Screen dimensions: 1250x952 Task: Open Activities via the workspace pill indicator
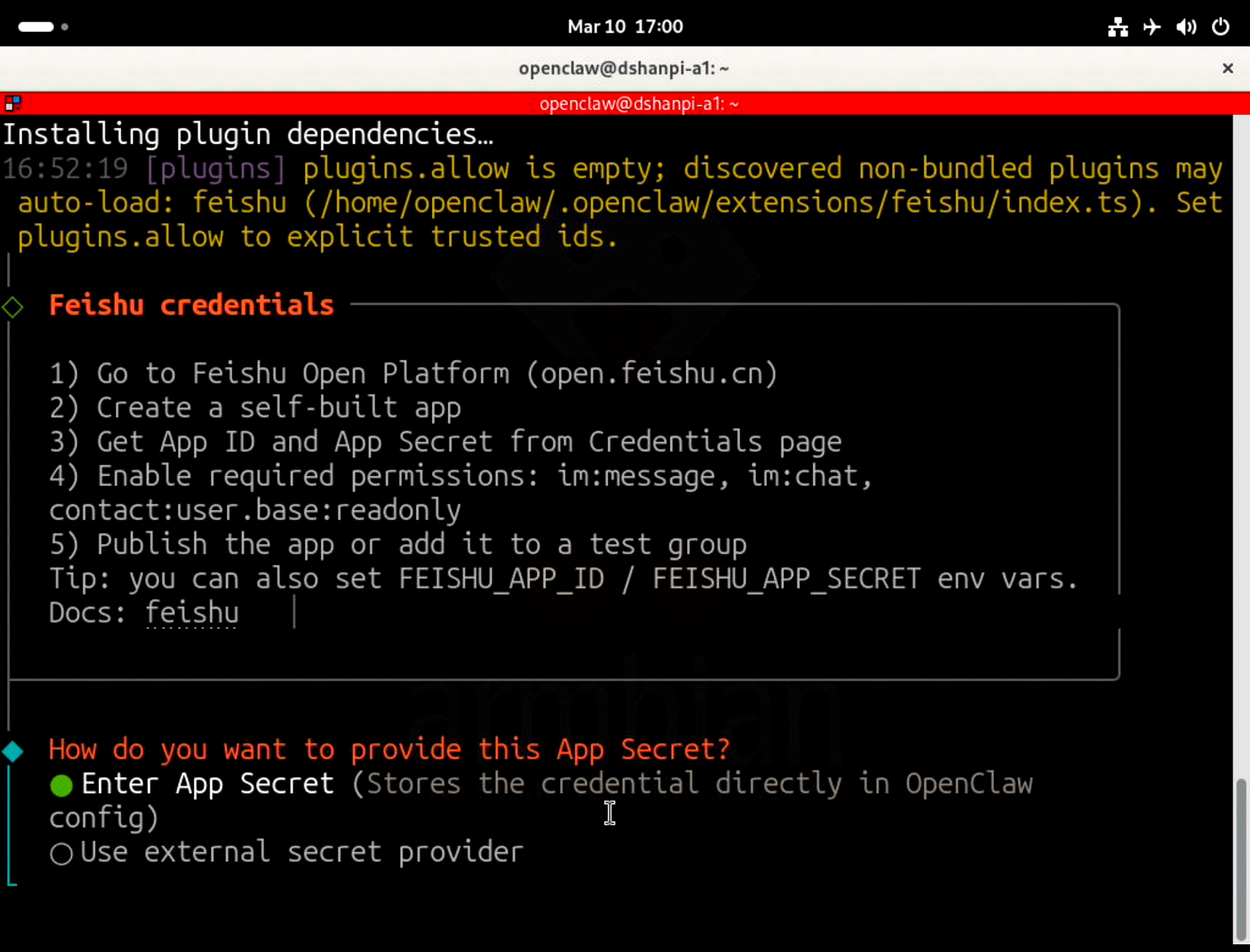[36, 27]
